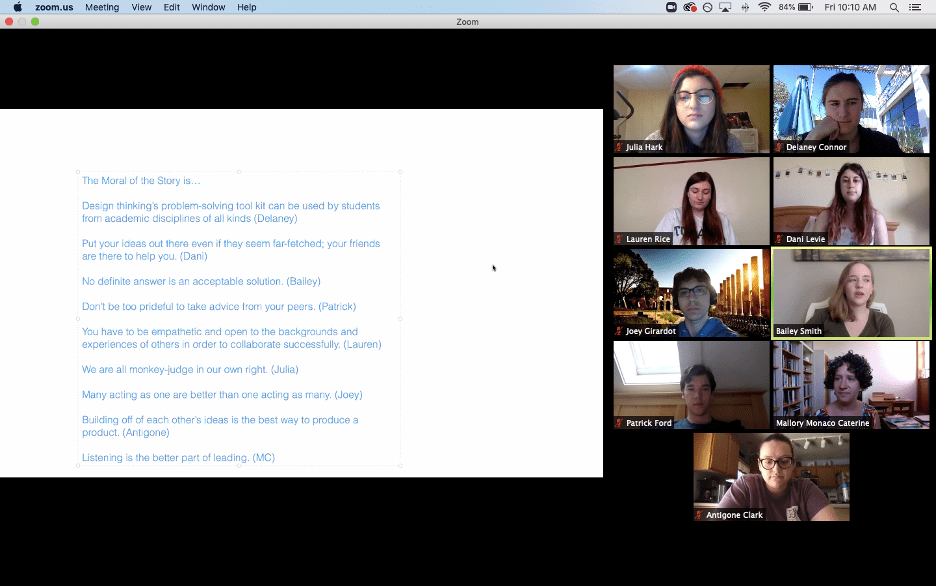Click Mallory Monaco Caterine's video tile
This screenshot has height=586, width=936.
point(851,384)
